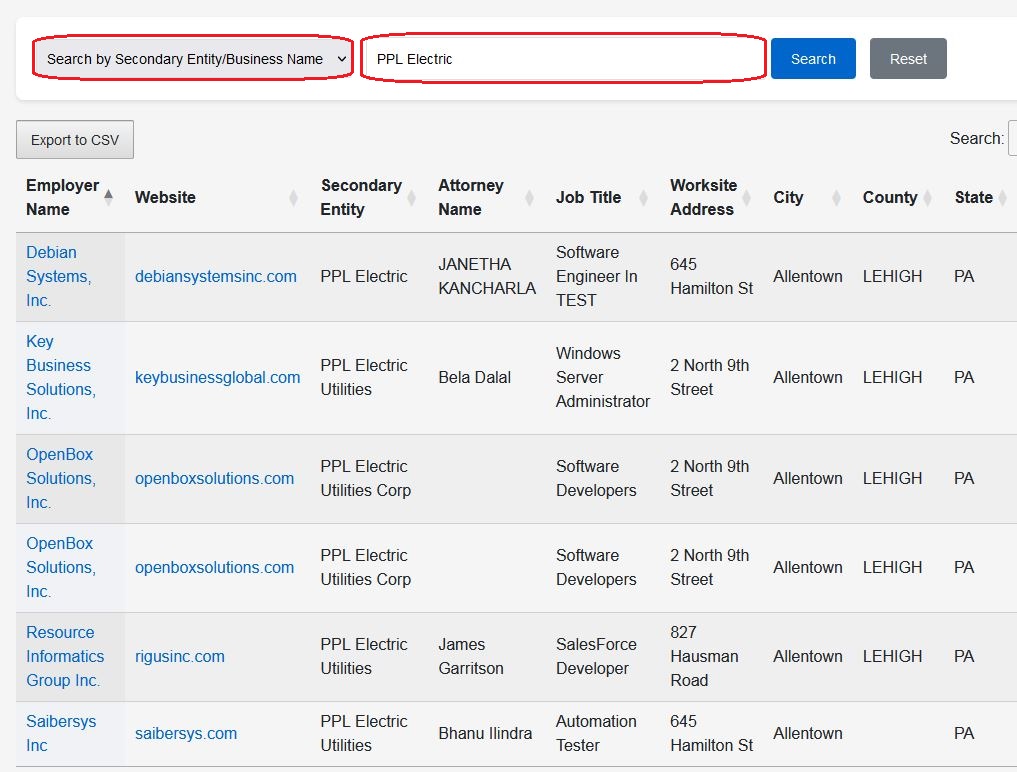Viewport: 1017px width, 772px height.
Task: Click the gray Reset button
Action: 907,59
